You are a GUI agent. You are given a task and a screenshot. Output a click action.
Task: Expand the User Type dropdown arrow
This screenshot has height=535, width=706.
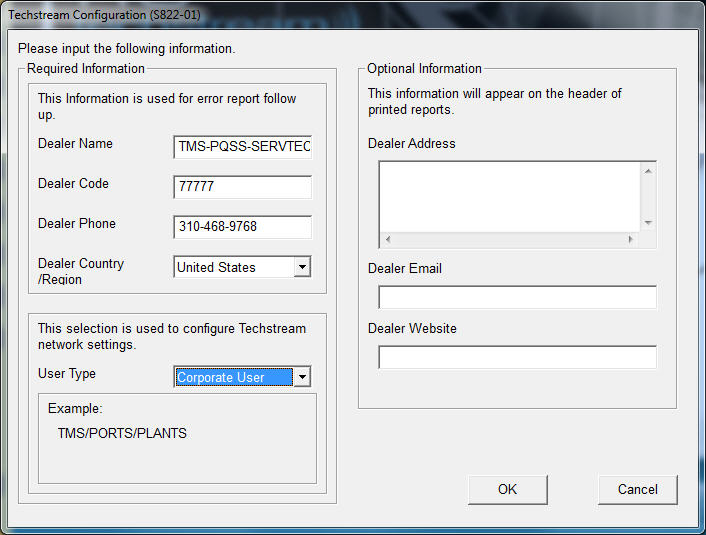302,377
